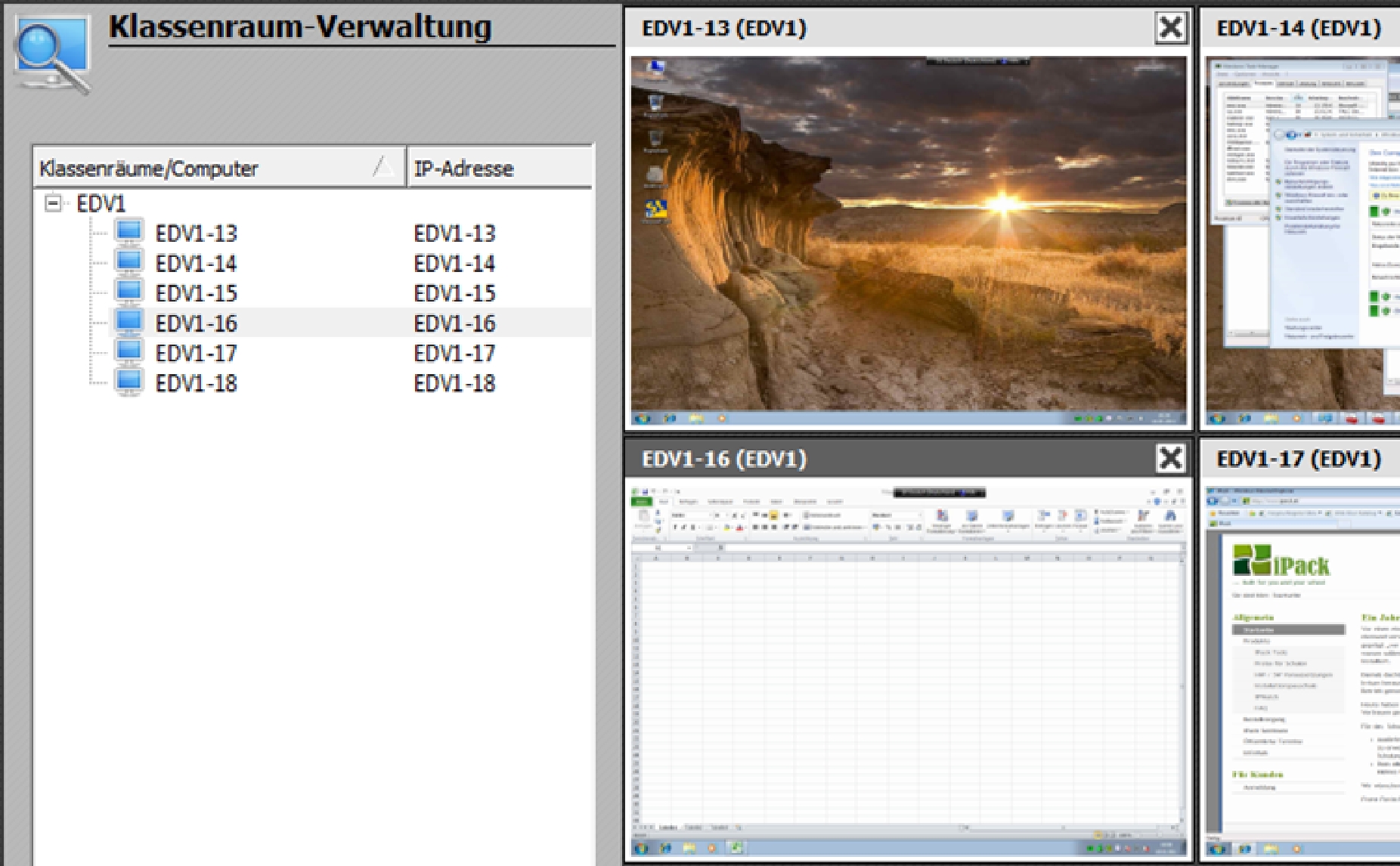This screenshot has width=1400, height=866.
Task: Click the EDV1-17 IP address cell
Action: [454, 354]
